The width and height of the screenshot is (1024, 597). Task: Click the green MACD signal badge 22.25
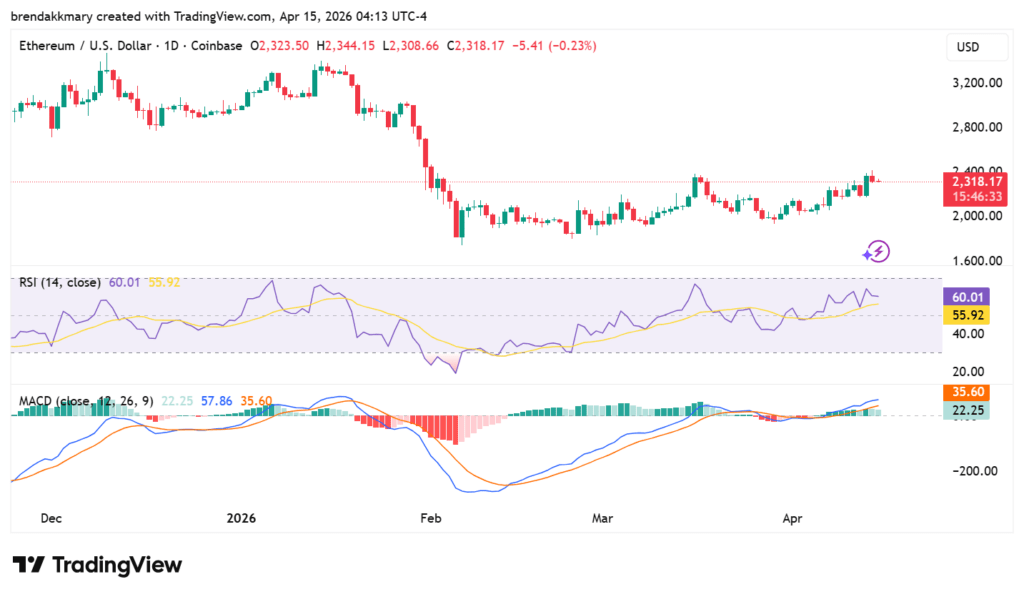966,410
